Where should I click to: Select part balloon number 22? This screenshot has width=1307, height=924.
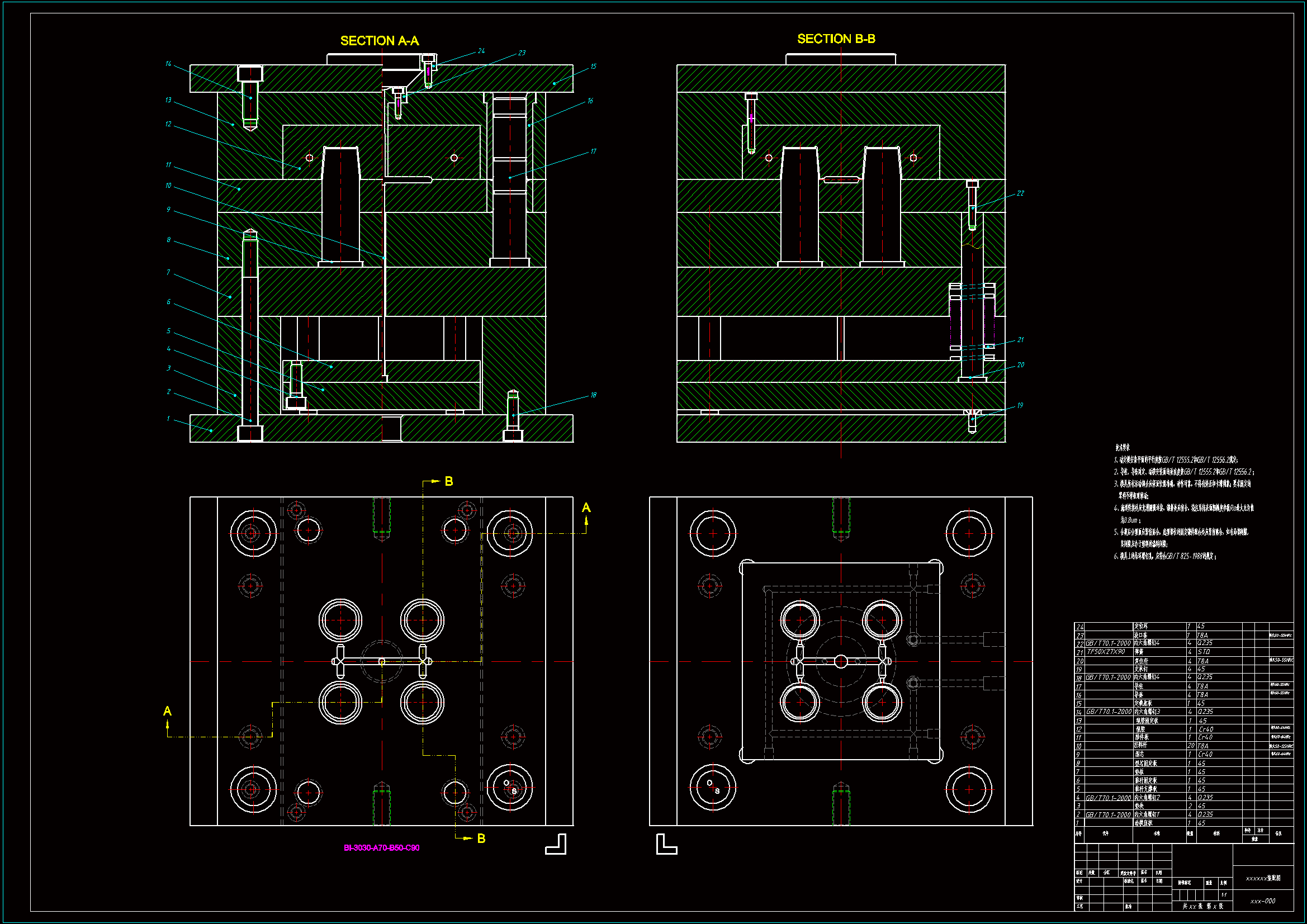[1020, 193]
